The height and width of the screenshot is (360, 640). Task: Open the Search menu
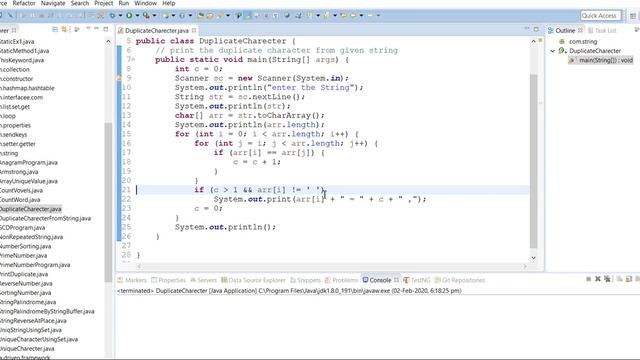pos(80,3)
